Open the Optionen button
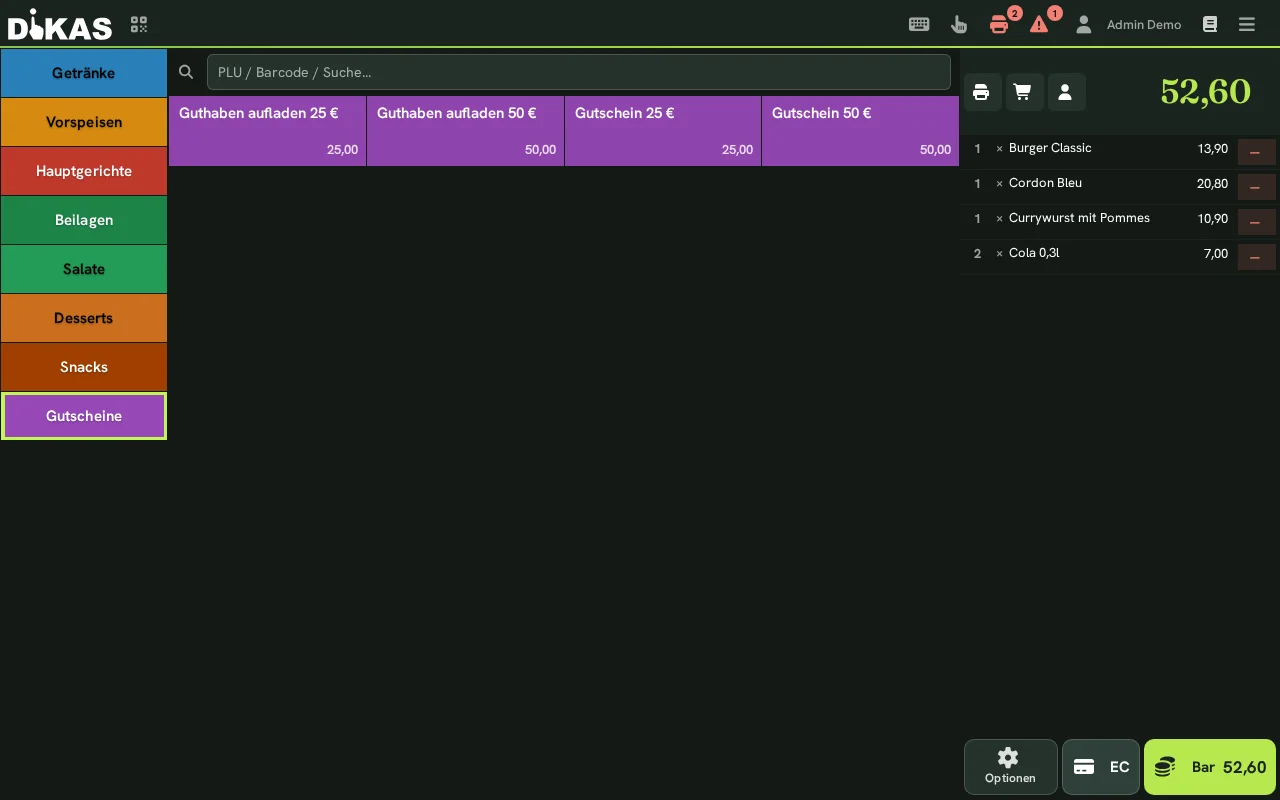1280x800 pixels. pyautogui.click(x=1010, y=767)
